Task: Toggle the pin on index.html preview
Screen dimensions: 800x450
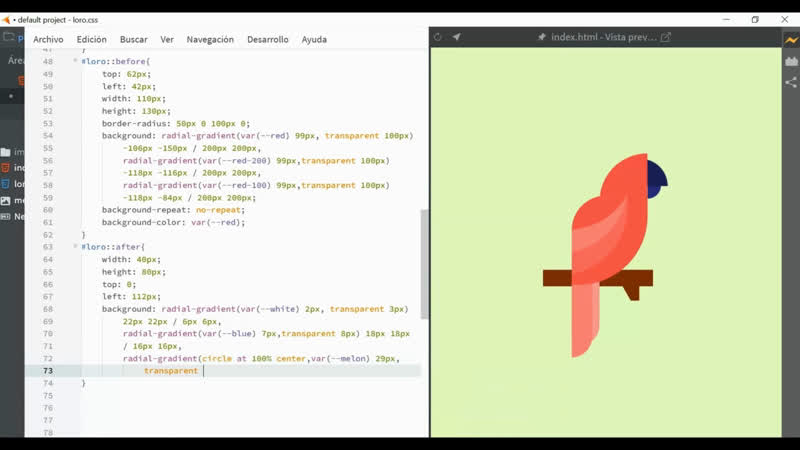Action: pos(542,37)
